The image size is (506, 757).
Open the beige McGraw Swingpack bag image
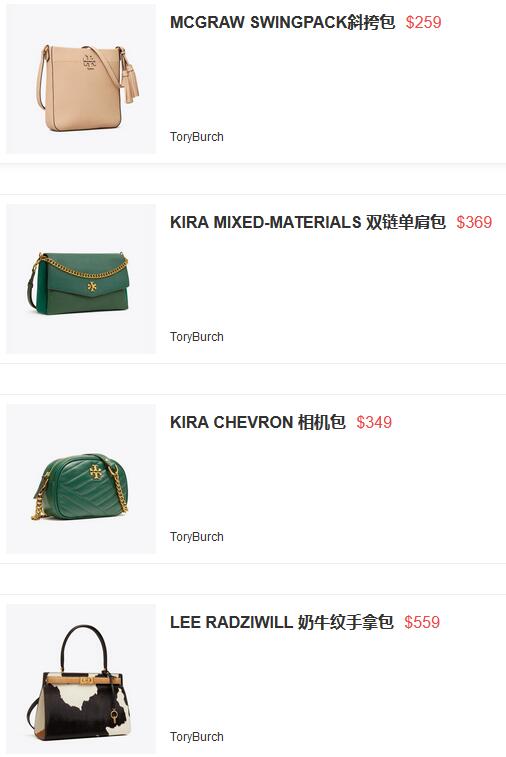[x=81, y=79]
